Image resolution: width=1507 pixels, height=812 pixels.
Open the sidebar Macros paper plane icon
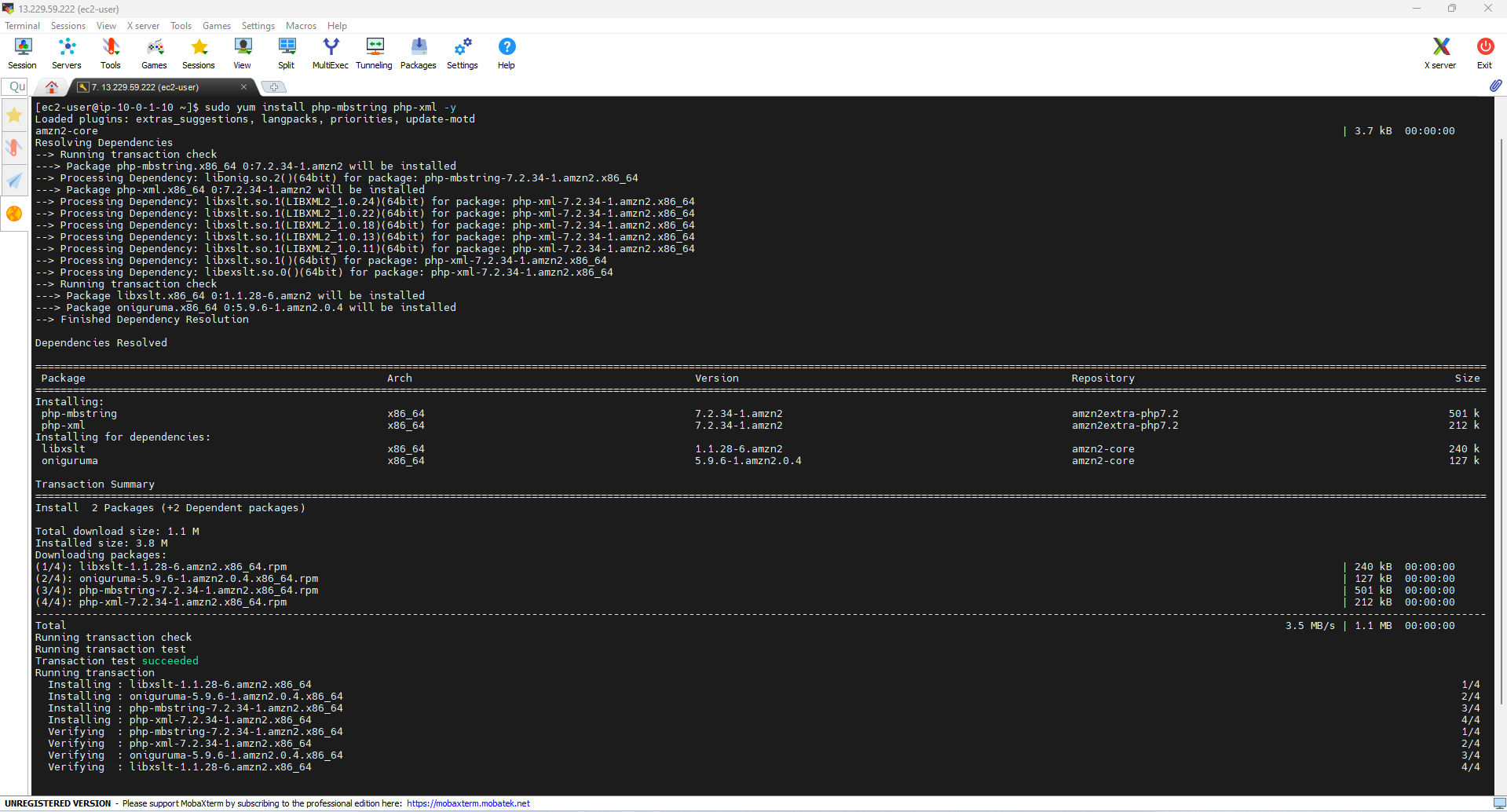tap(14, 181)
